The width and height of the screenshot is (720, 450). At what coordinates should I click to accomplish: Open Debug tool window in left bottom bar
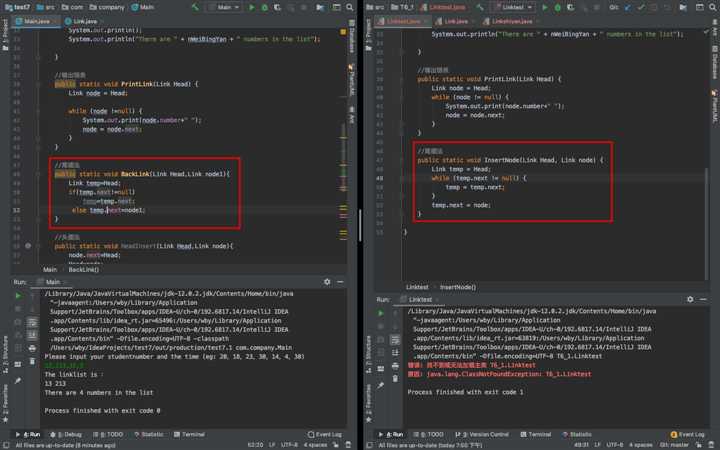66,434
